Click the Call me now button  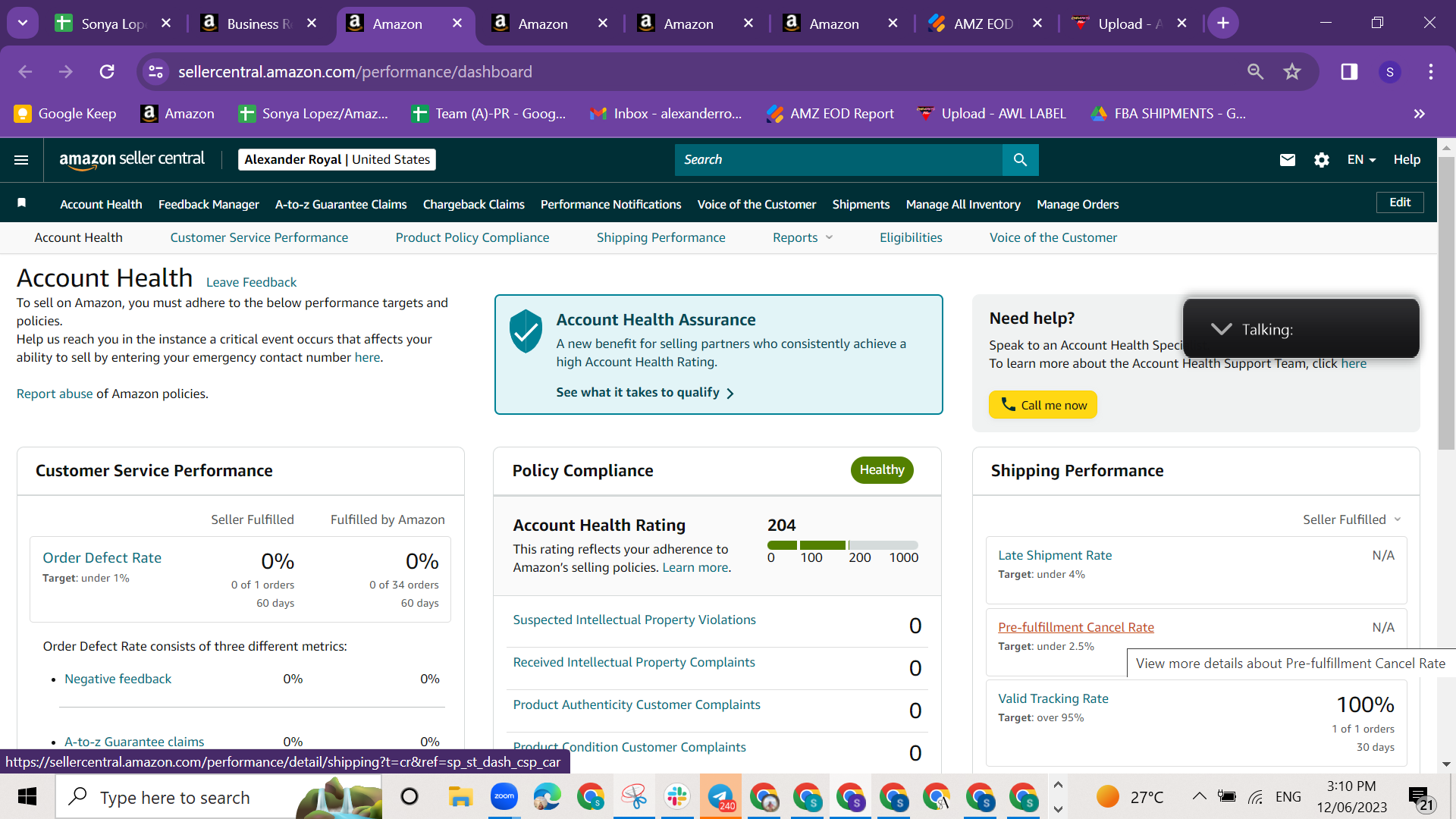pyautogui.click(x=1043, y=405)
